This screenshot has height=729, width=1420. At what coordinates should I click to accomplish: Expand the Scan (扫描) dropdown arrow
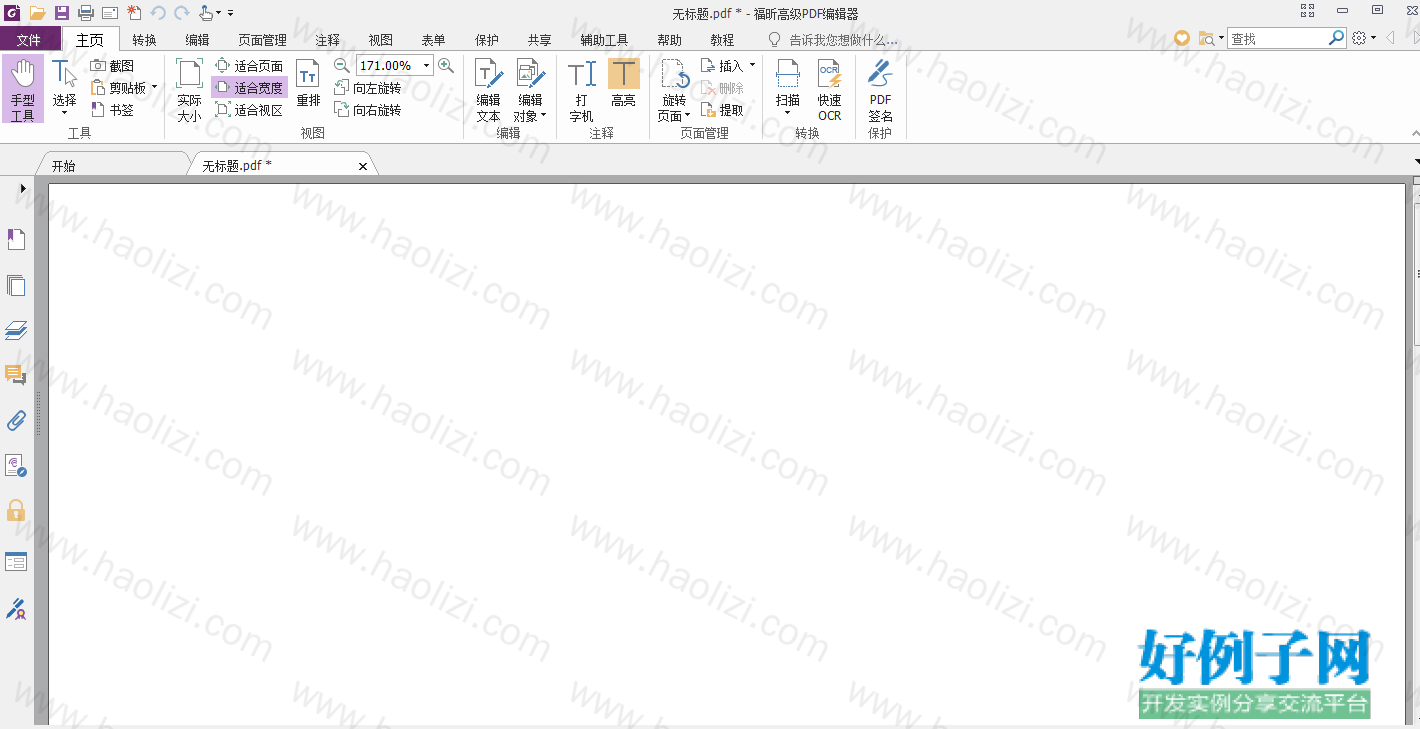pyautogui.click(x=788, y=113)
